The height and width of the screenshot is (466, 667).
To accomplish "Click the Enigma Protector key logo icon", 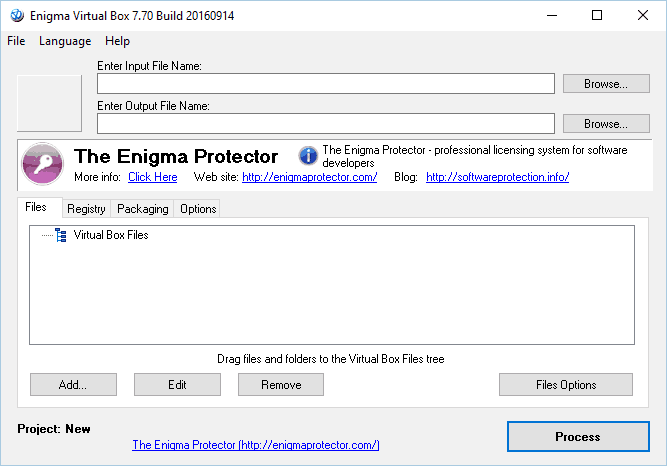I will [42, 164].
